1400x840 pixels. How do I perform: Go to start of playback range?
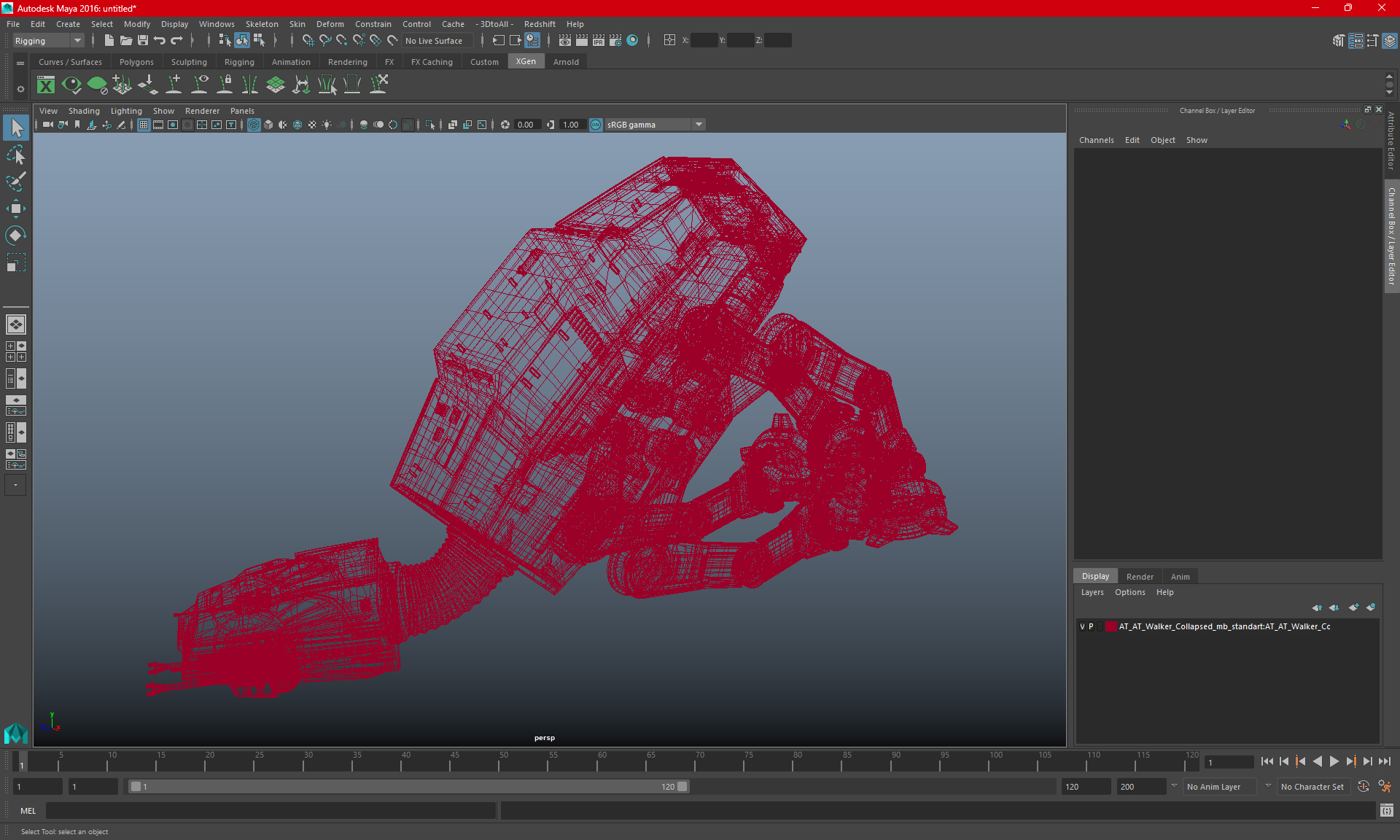[x=1267, y=761]
